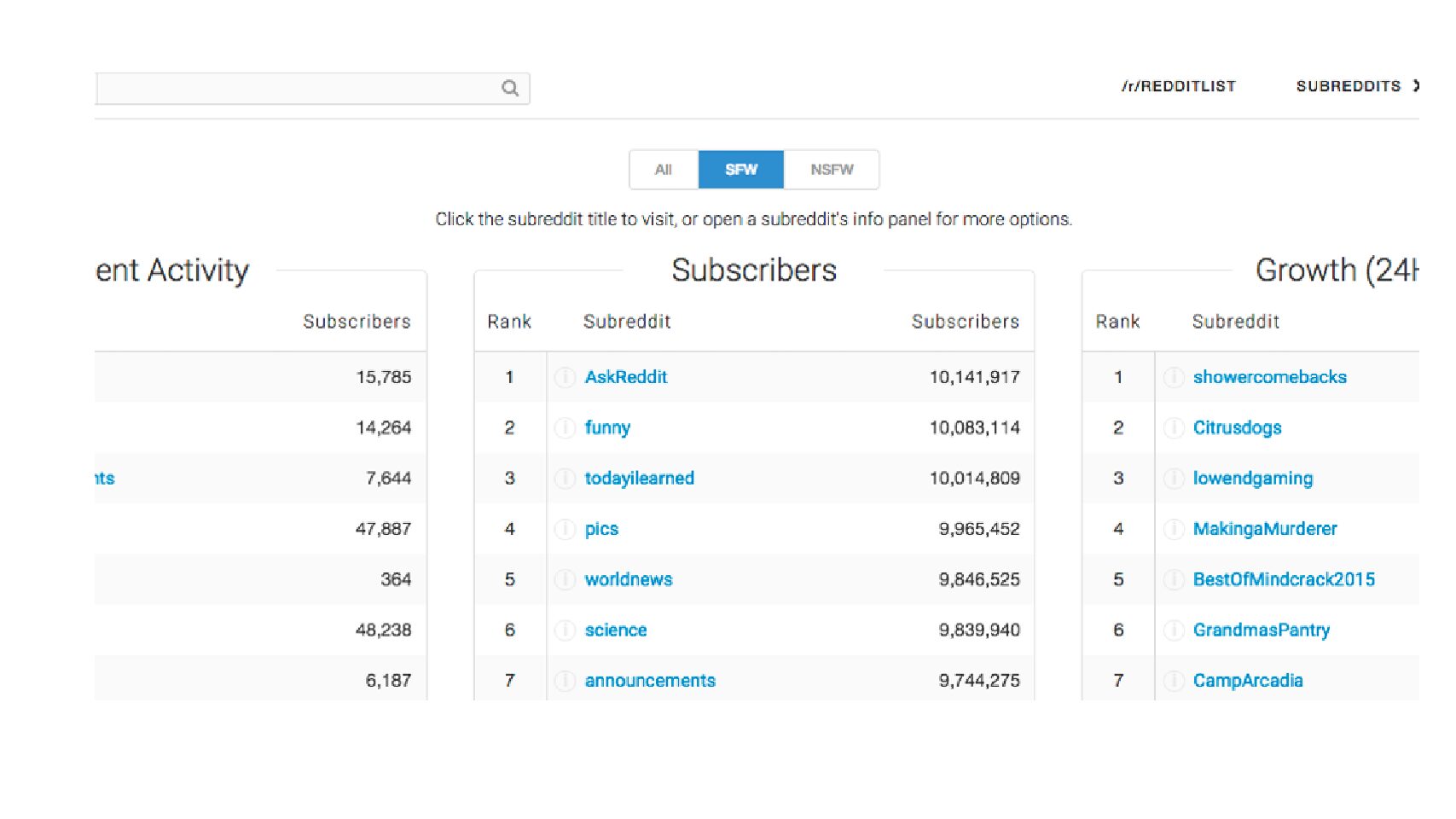Select the NSFW filter
Image resolution: width=1456 pixels, height=819 pixels.
coord(832,170)
